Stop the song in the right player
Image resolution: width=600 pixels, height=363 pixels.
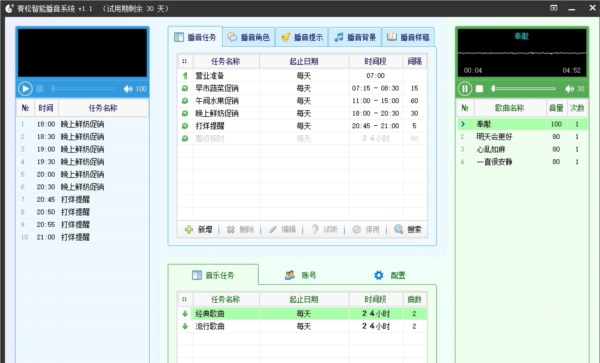point(479,89)
